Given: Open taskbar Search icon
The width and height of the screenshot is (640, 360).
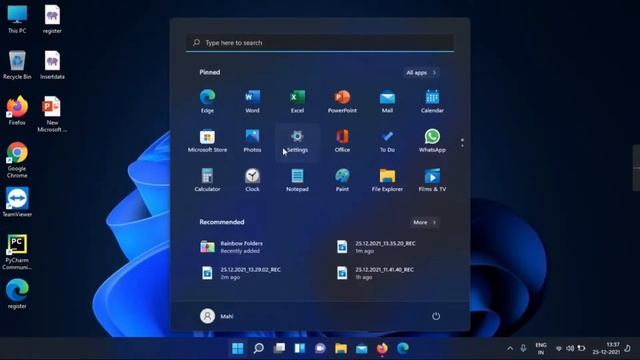Looking at the screenshot, I should click(258, 348).
